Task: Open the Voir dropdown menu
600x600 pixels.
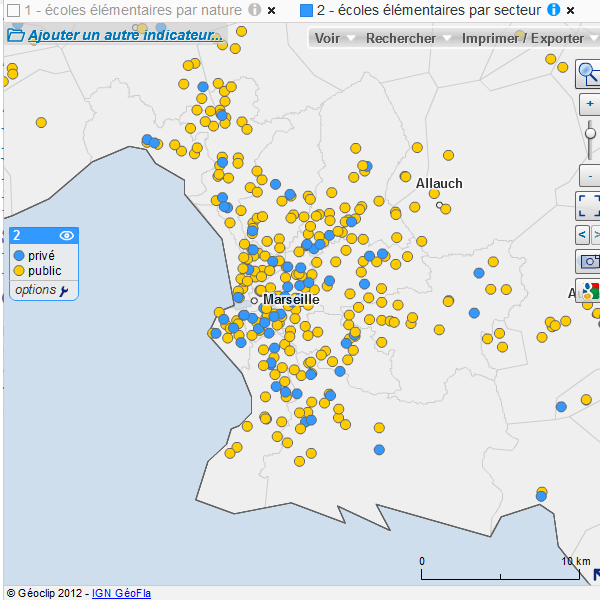Action: [x=327, y=39]
